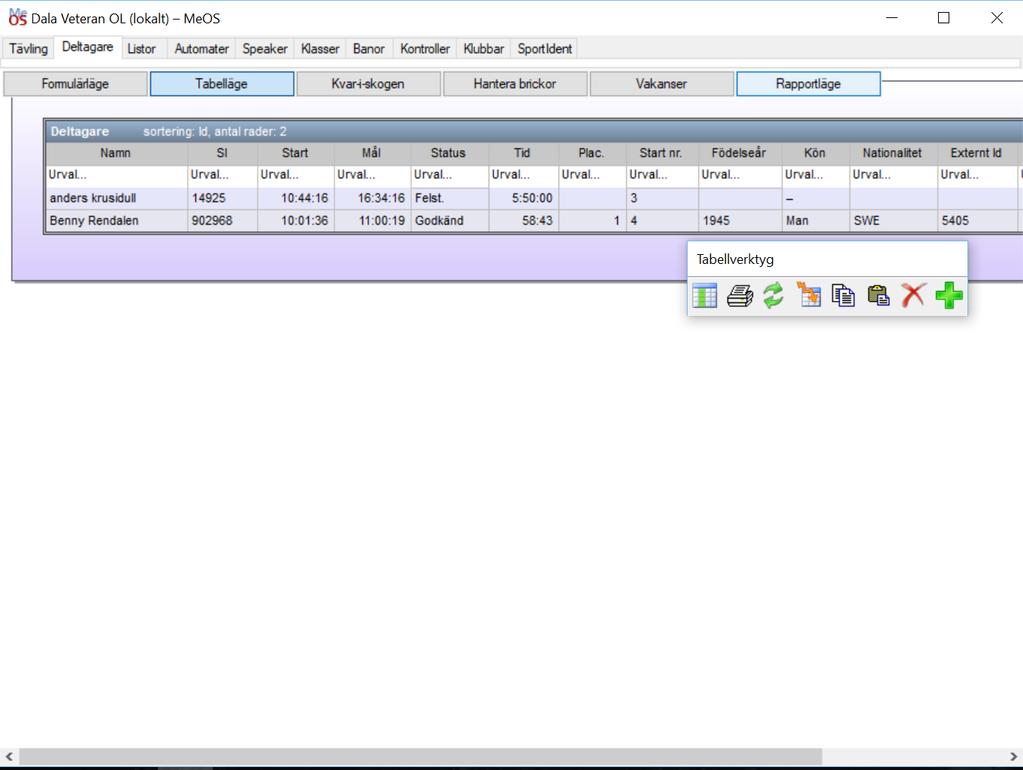Click the orange arrow table icon in Tabellverktyg
Screen dimensions: 1023x770
pos(808,295)
